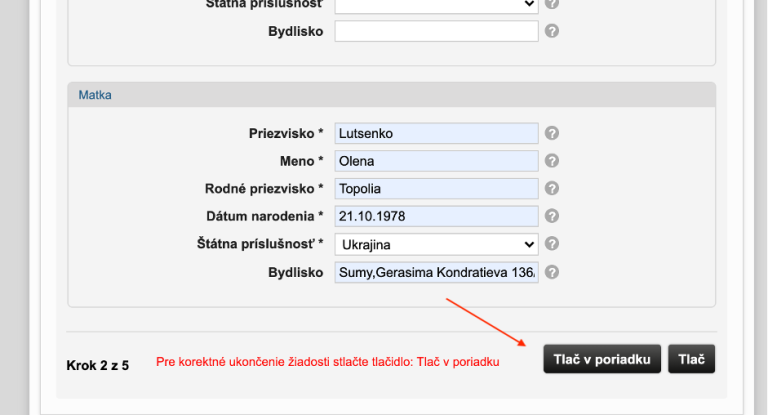Image resolution: width=768 pixels, height=415 pixels.
Task: Open help icon beside Rodné priezvisko field
Action: (552, 188)
